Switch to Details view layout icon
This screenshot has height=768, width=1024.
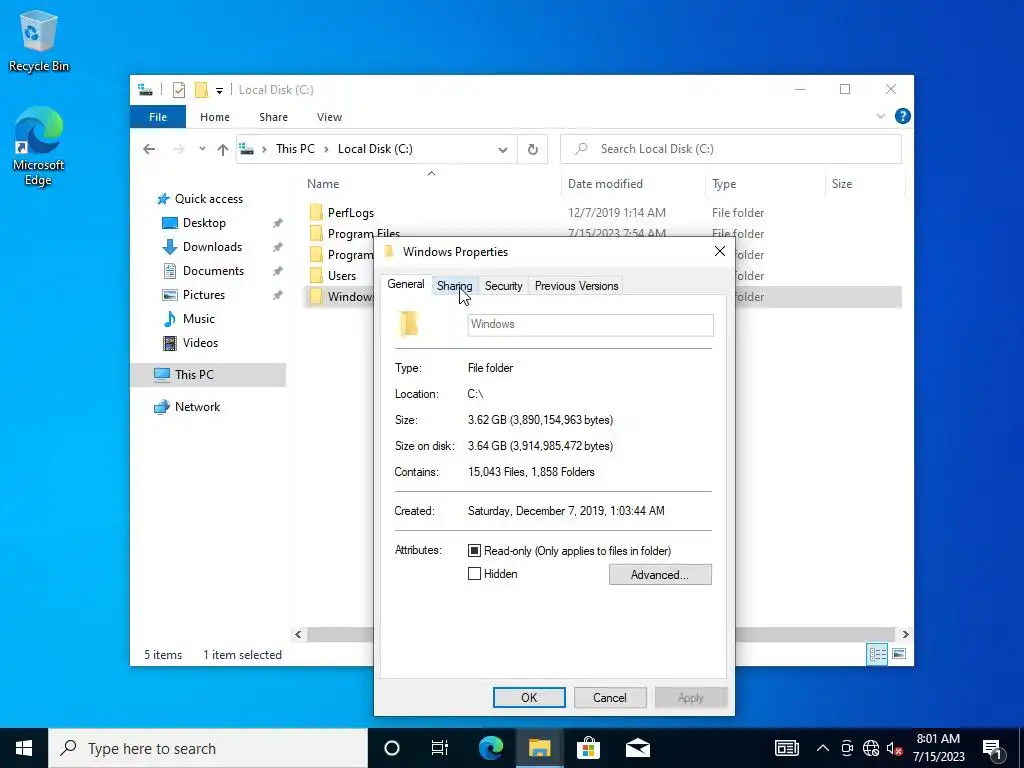[x=877, y=654]
